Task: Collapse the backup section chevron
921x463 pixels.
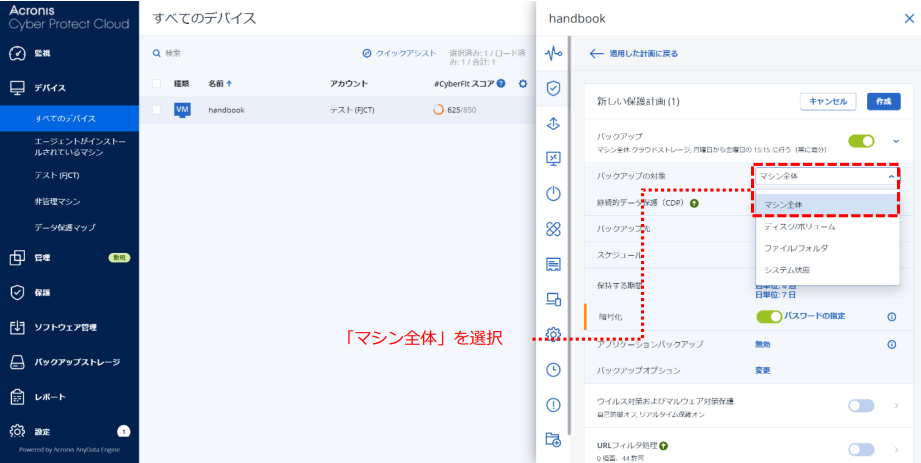Action: tap(896, 141)
